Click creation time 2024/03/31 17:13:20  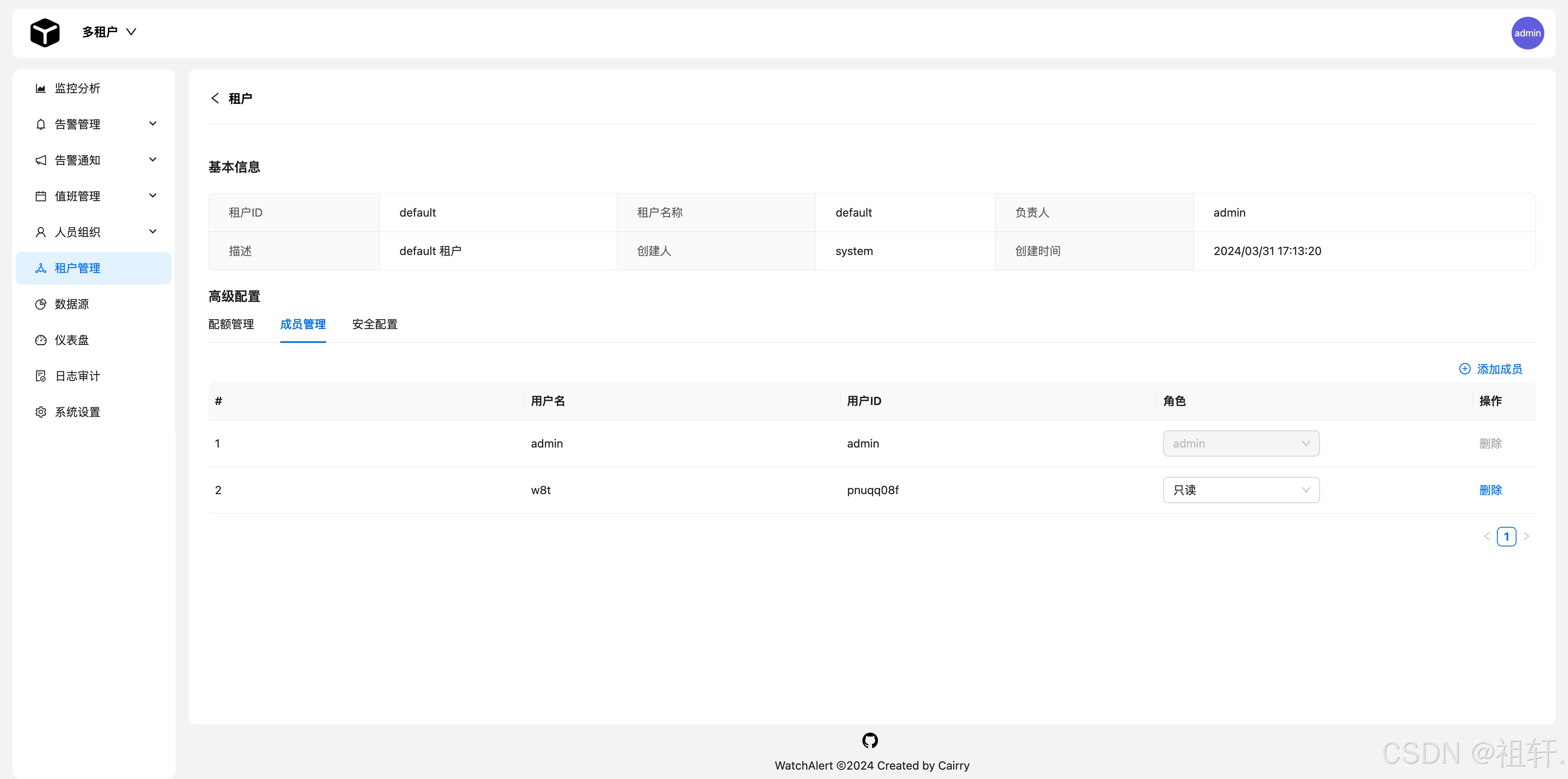(1267, 251)
